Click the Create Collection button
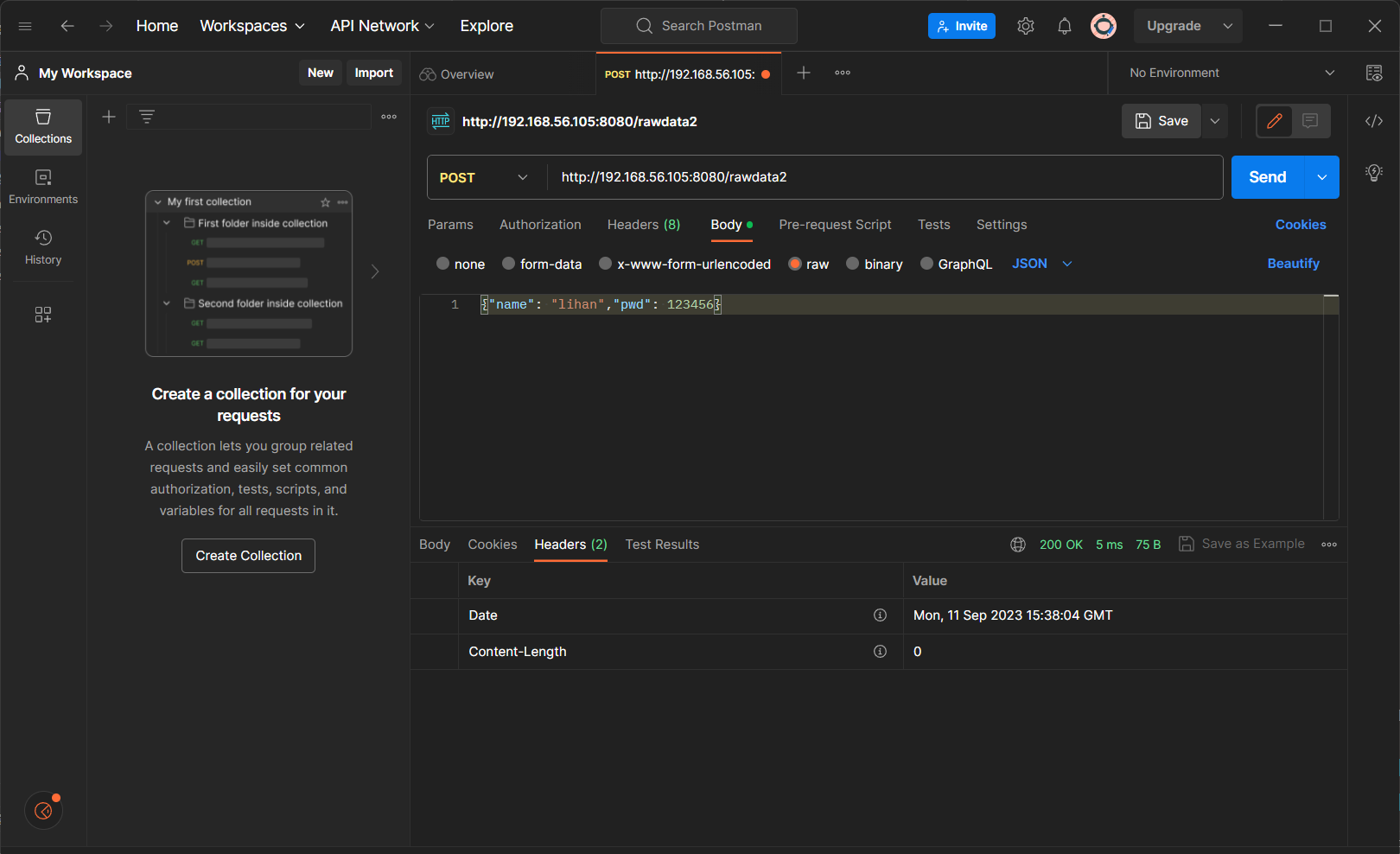Image resolution: width=1400 pixels, height=854 pixels. click(x=248, y=556)
